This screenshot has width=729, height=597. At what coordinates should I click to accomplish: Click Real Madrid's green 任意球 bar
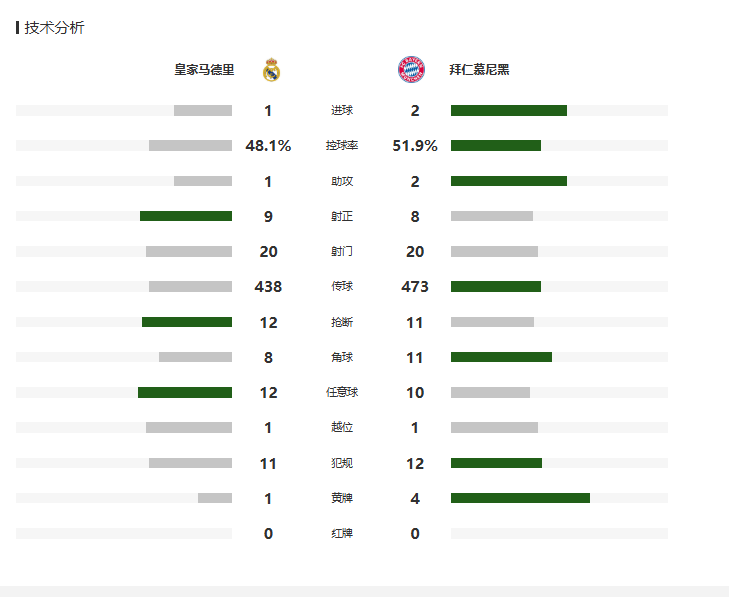(185, 392)
